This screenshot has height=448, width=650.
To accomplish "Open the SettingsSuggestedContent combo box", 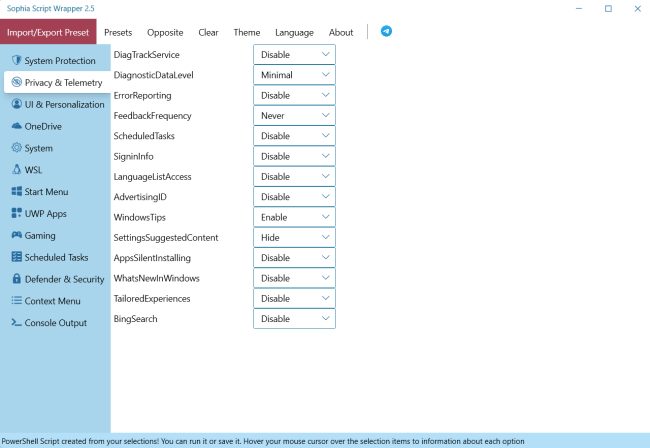I will (x=294, y=237).
